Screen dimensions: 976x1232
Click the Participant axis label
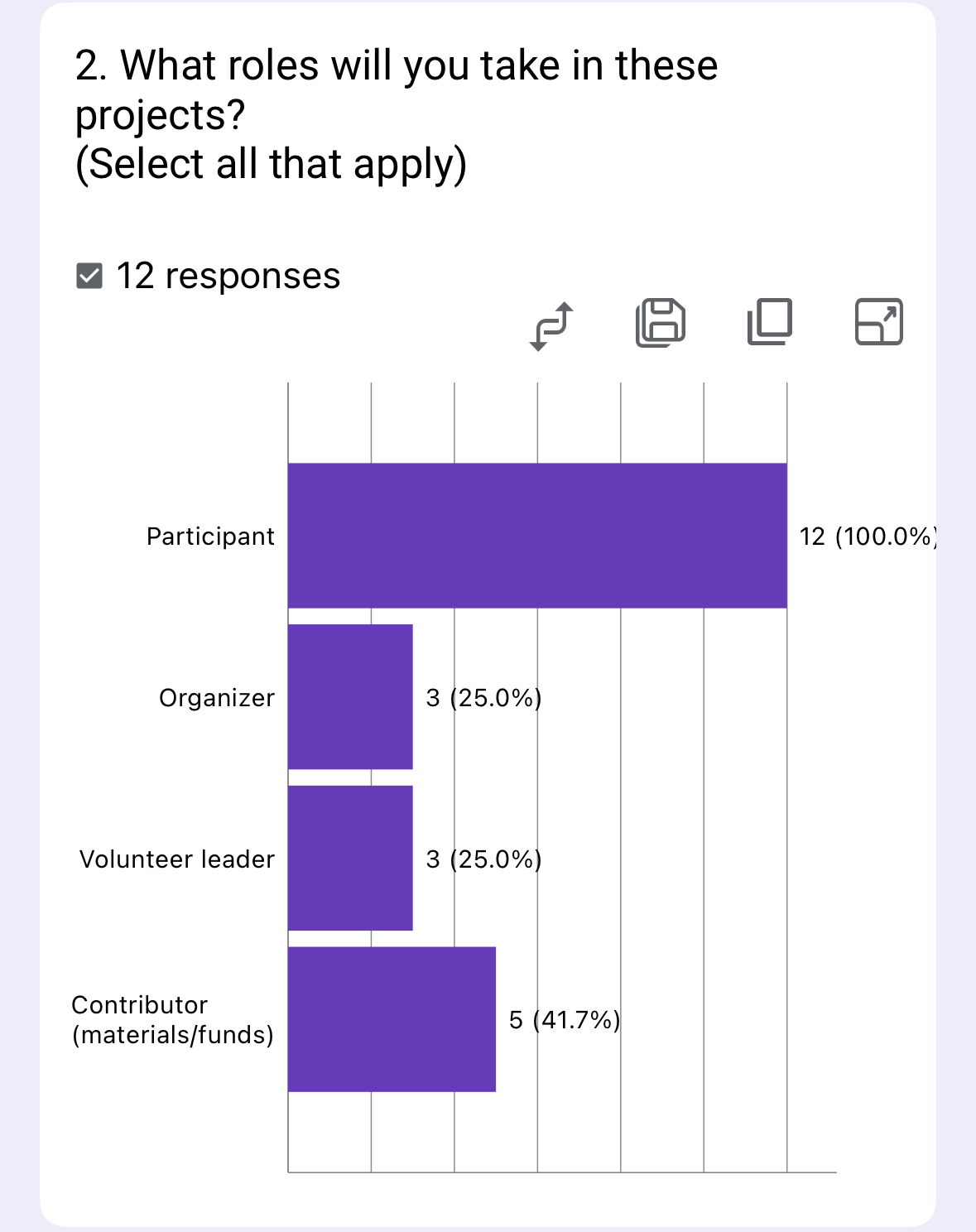pos(210,537)
